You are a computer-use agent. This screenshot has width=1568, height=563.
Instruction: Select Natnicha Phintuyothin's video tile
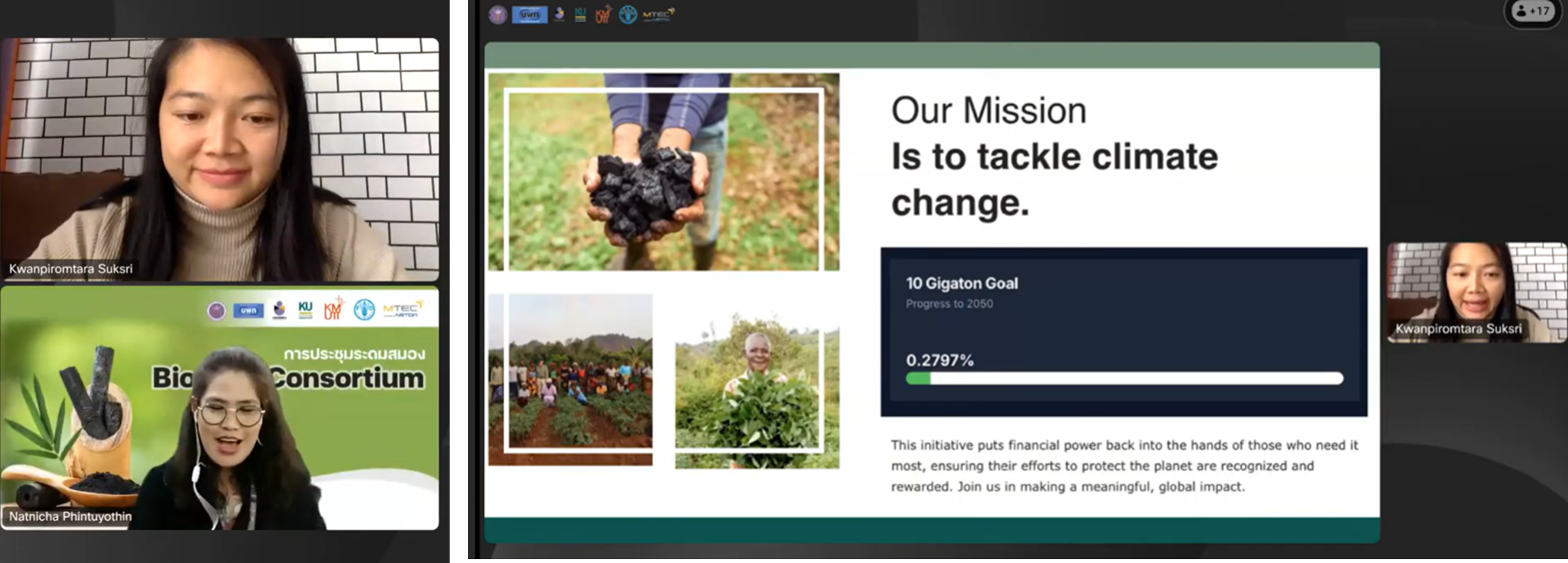pos(220,408)
